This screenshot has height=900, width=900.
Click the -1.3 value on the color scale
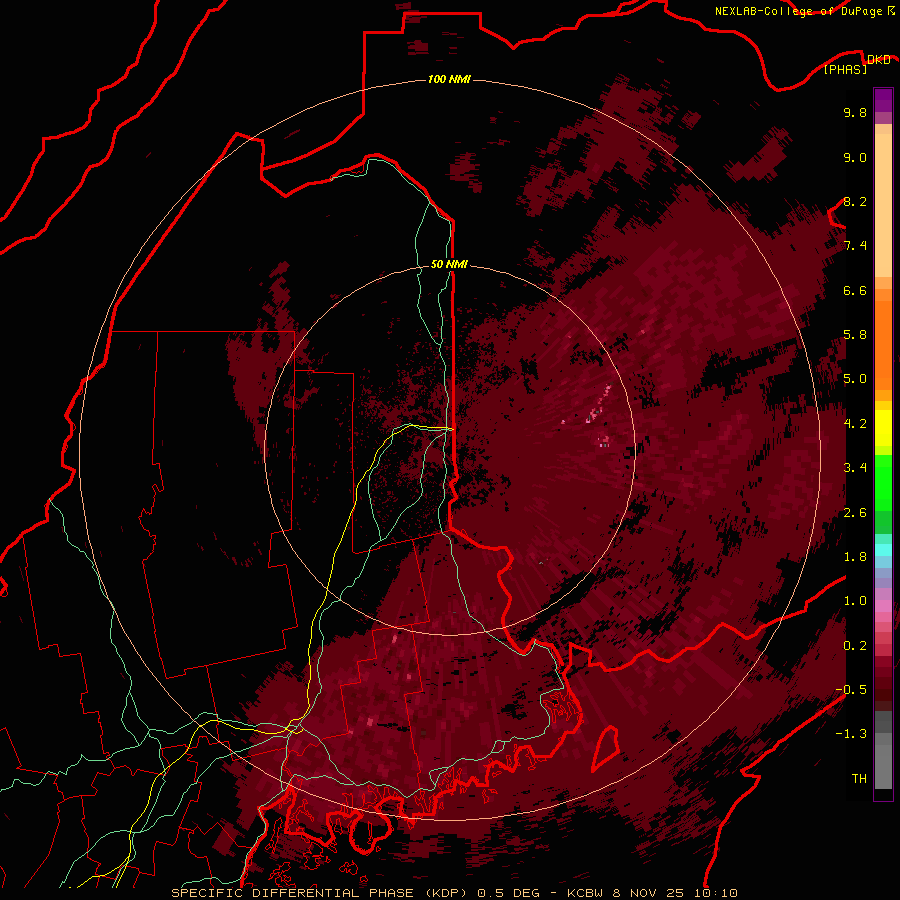tap(852, 734)
